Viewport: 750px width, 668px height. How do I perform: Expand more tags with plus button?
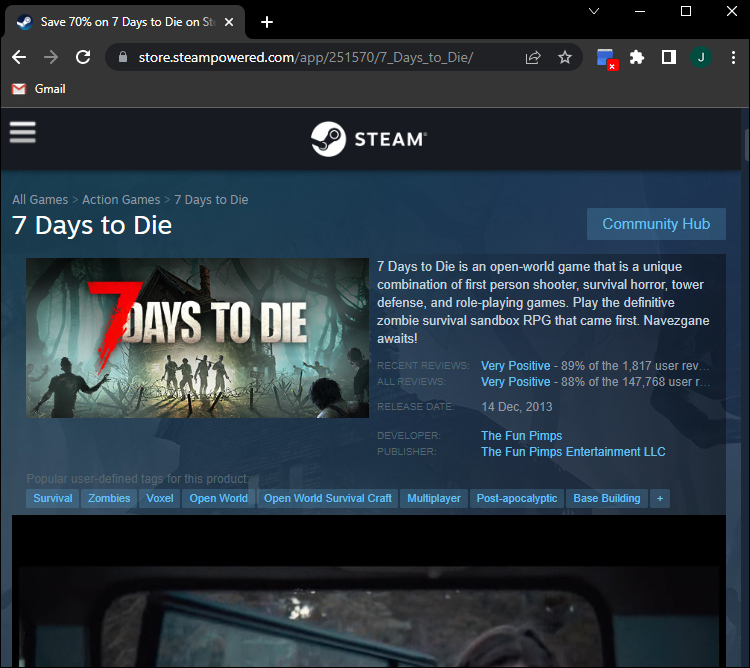pos(660,498)
